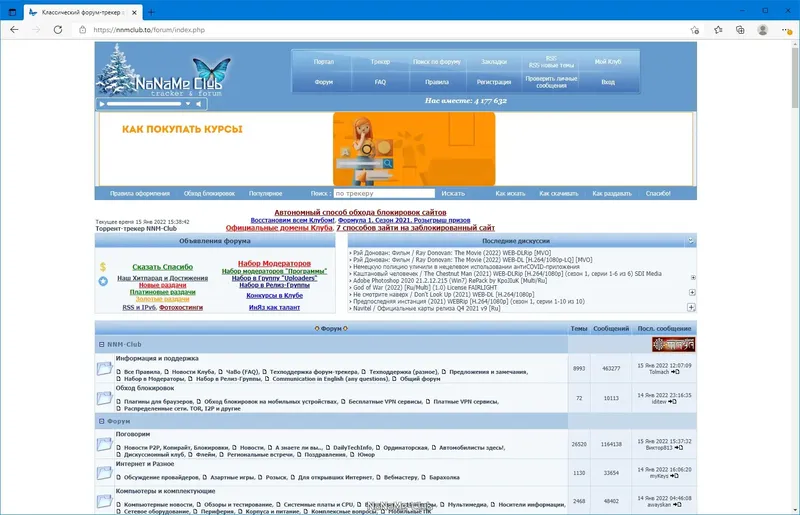Click the Вход login link
This screenshot has height=515, width=800.
coord(608,82)
